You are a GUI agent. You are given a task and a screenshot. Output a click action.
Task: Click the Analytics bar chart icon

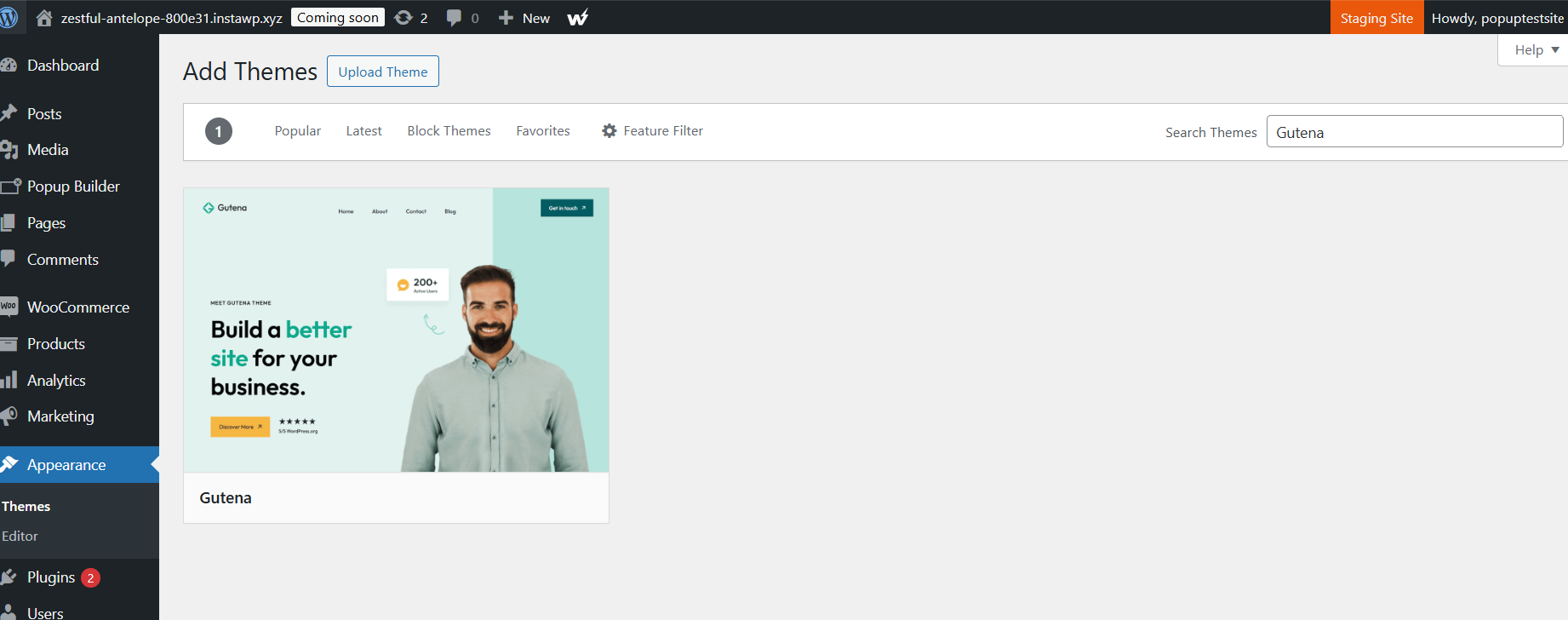pyautogui.click(x=9, y=380)
